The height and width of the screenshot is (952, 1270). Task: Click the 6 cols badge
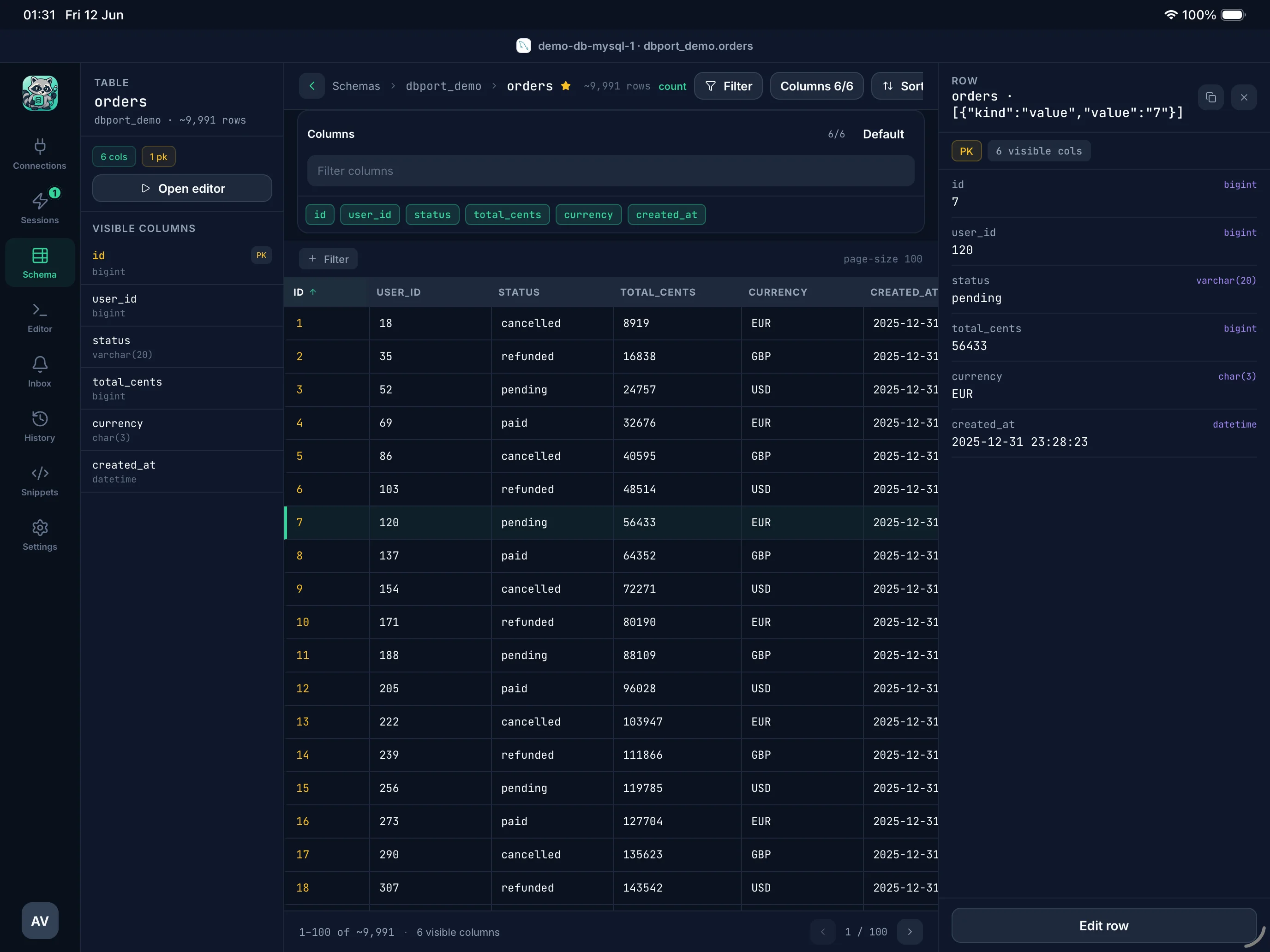[114, 156]
